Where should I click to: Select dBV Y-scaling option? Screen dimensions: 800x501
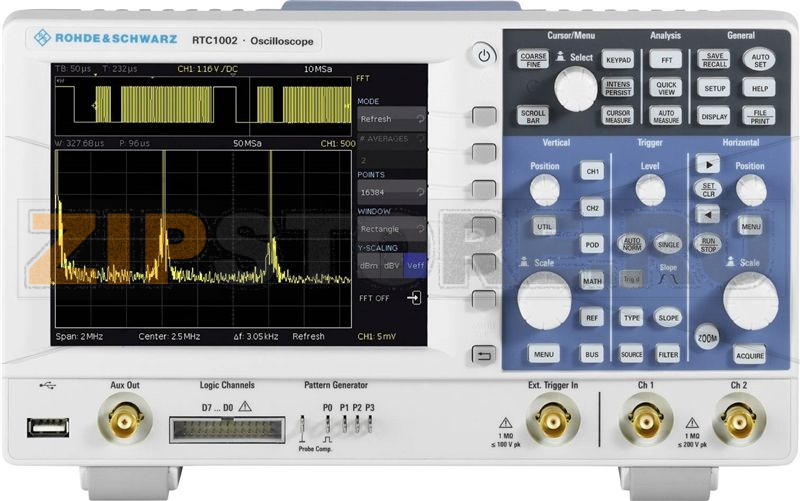[392, 265]
